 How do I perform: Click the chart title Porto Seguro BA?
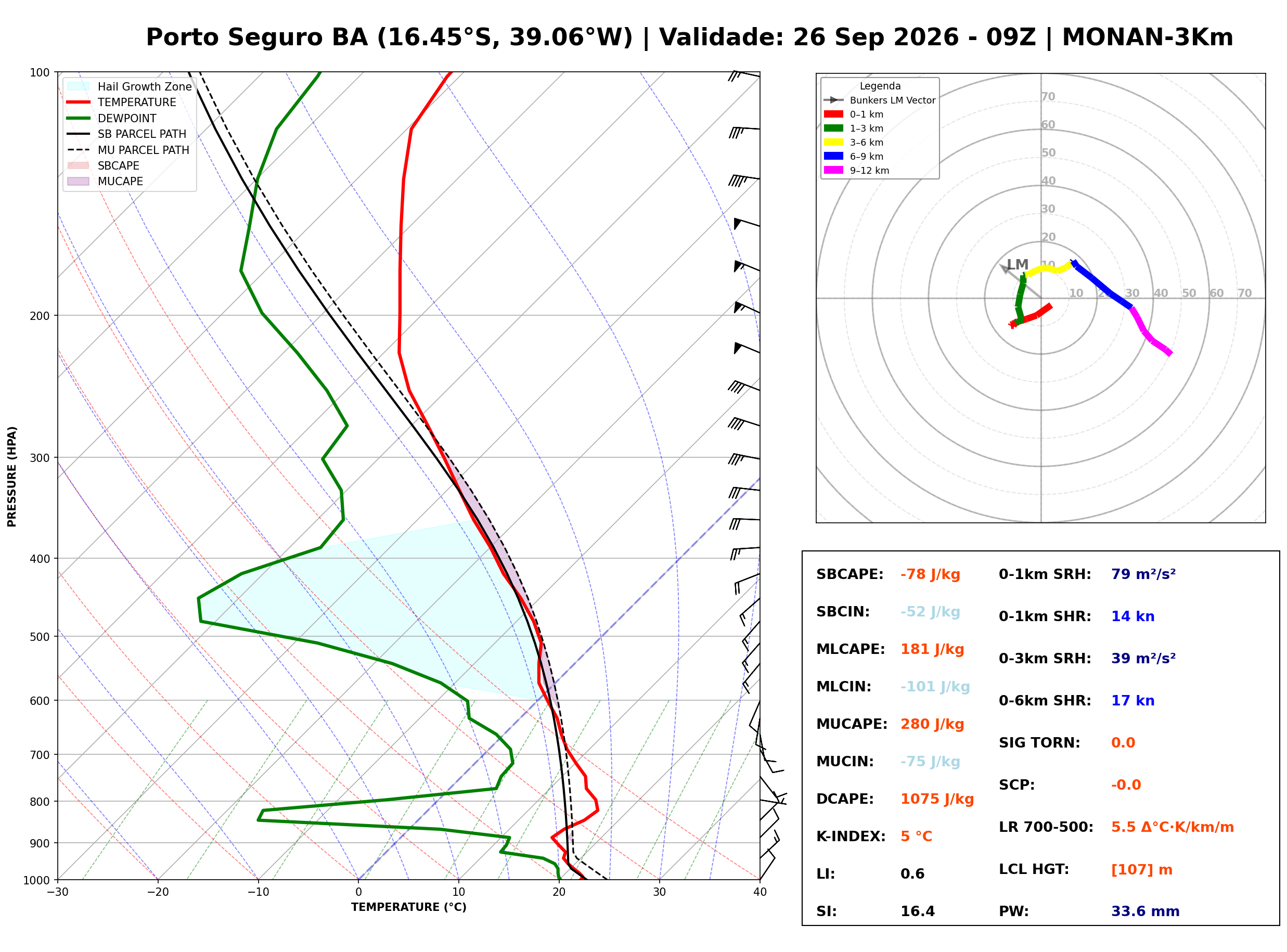coord(257,37)
